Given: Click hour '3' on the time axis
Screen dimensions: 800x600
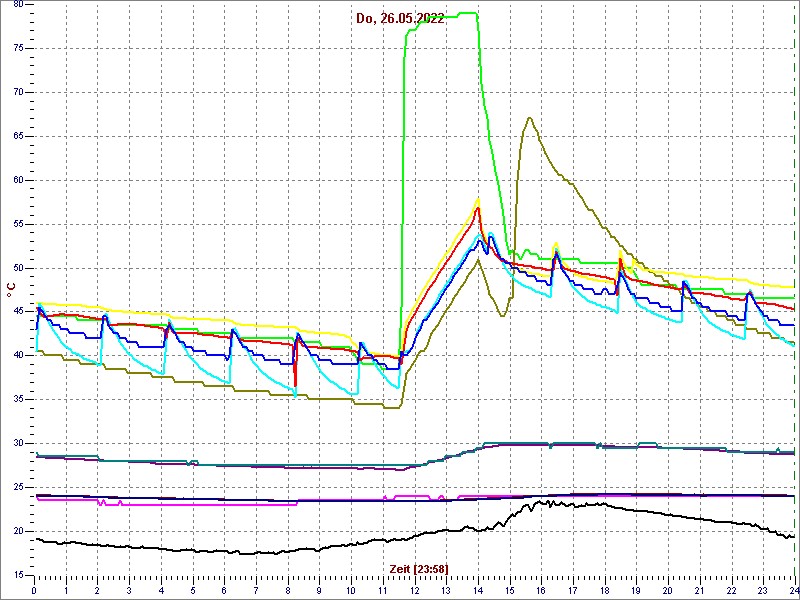Looking at the screenshot, I should [129, 588].
